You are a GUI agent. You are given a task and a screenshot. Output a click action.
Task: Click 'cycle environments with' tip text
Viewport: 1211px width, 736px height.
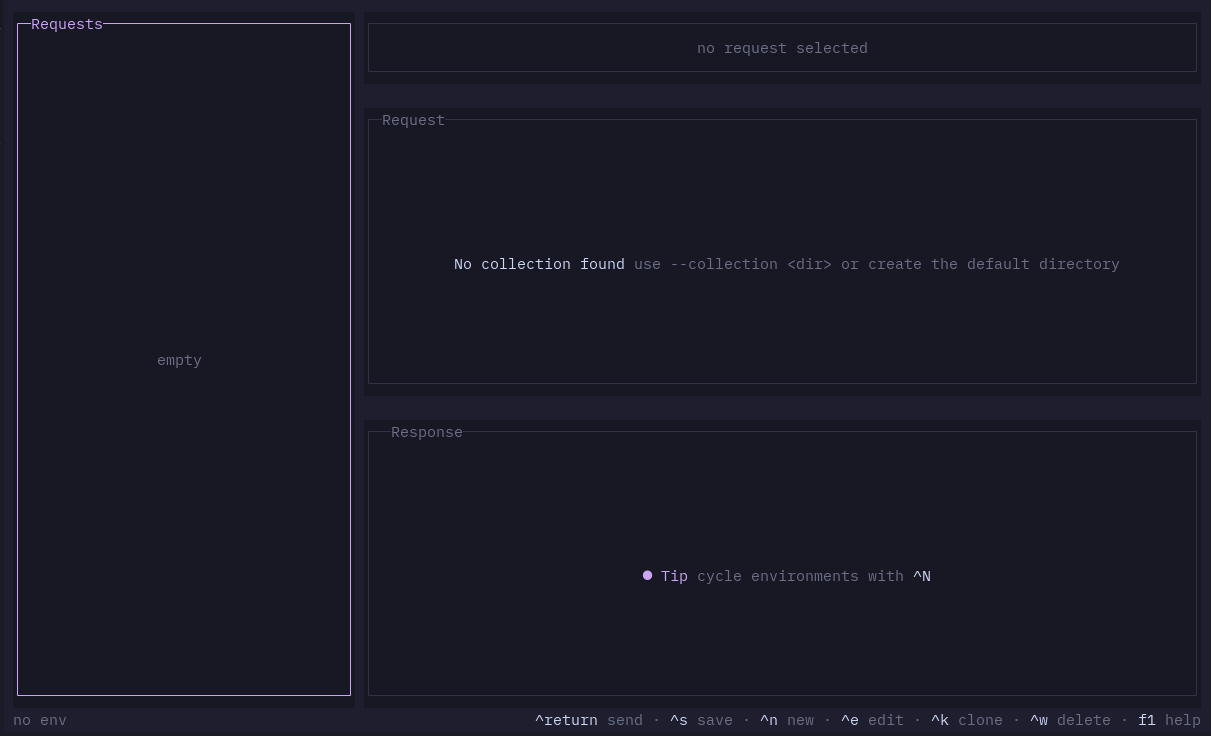(x=800, y=576)
